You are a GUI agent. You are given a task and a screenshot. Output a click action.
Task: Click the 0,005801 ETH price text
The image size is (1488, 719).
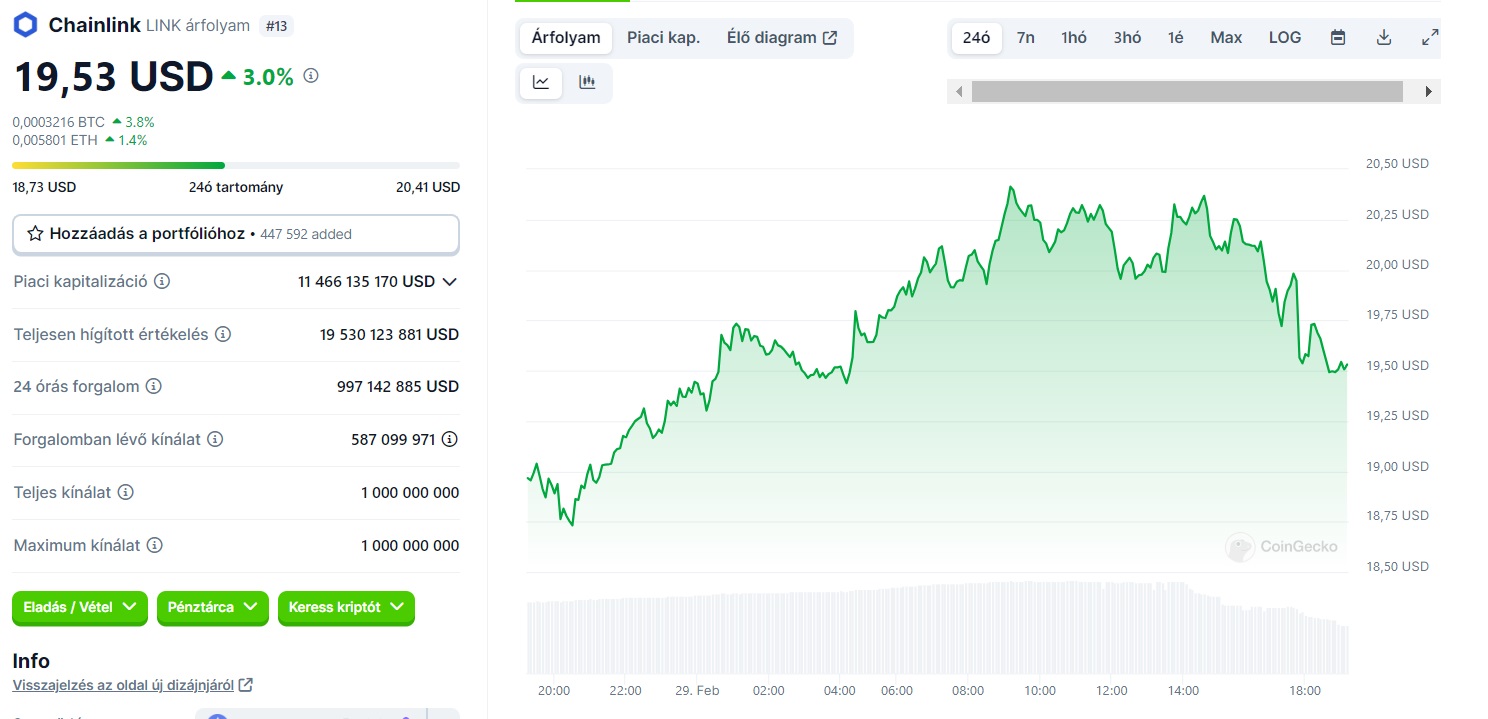[55, 140]
